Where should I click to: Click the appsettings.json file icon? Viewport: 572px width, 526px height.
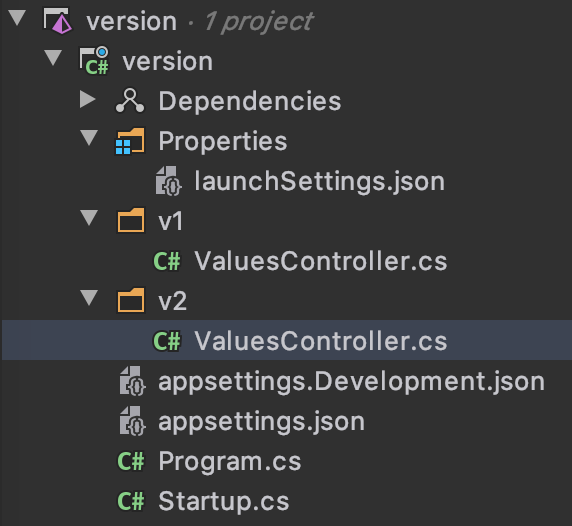132,421
